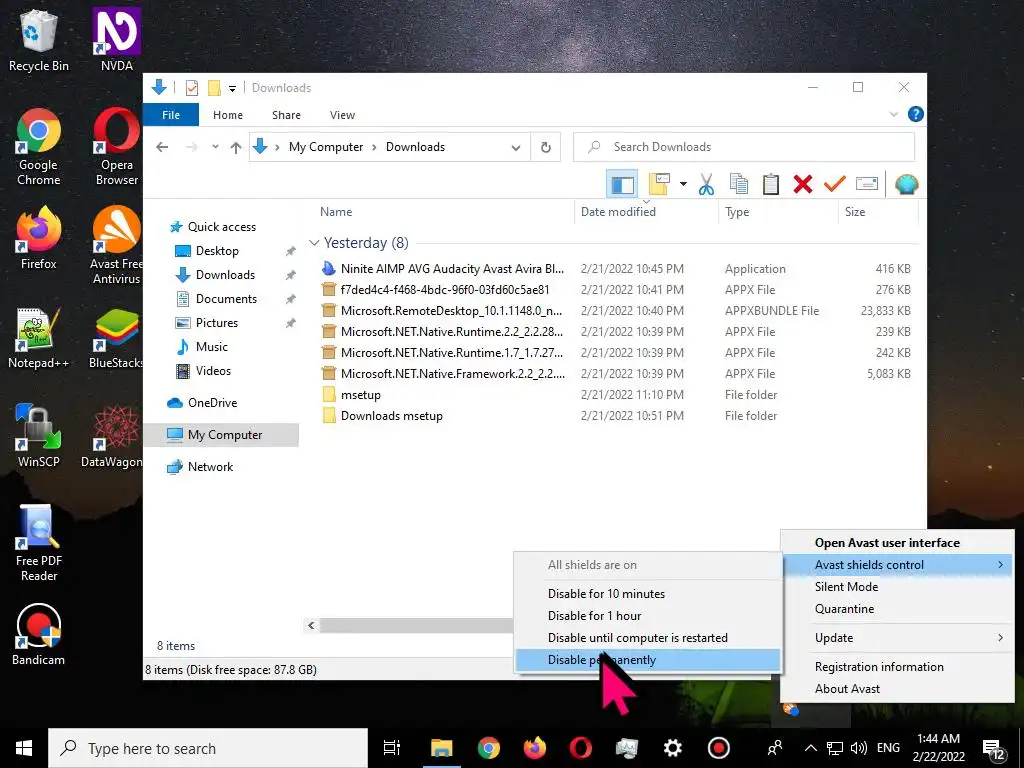The image size is (1024, 768).
Task: Select Disable for 10 minutes
Action: pos(648,594)
